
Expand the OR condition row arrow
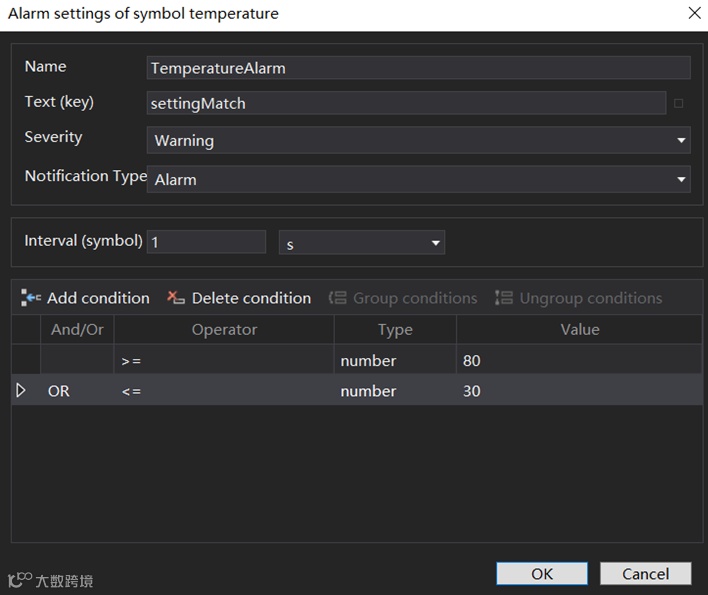[x=21, y=390]
